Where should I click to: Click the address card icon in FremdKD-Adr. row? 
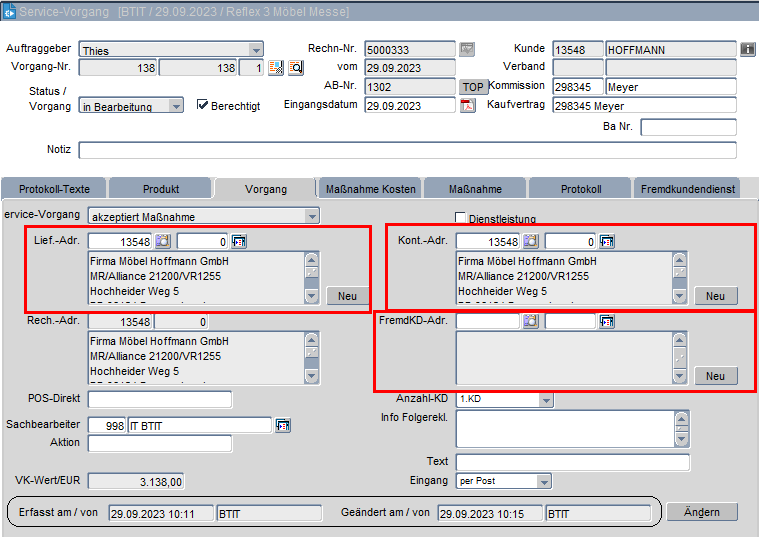(x=607, y=321)
